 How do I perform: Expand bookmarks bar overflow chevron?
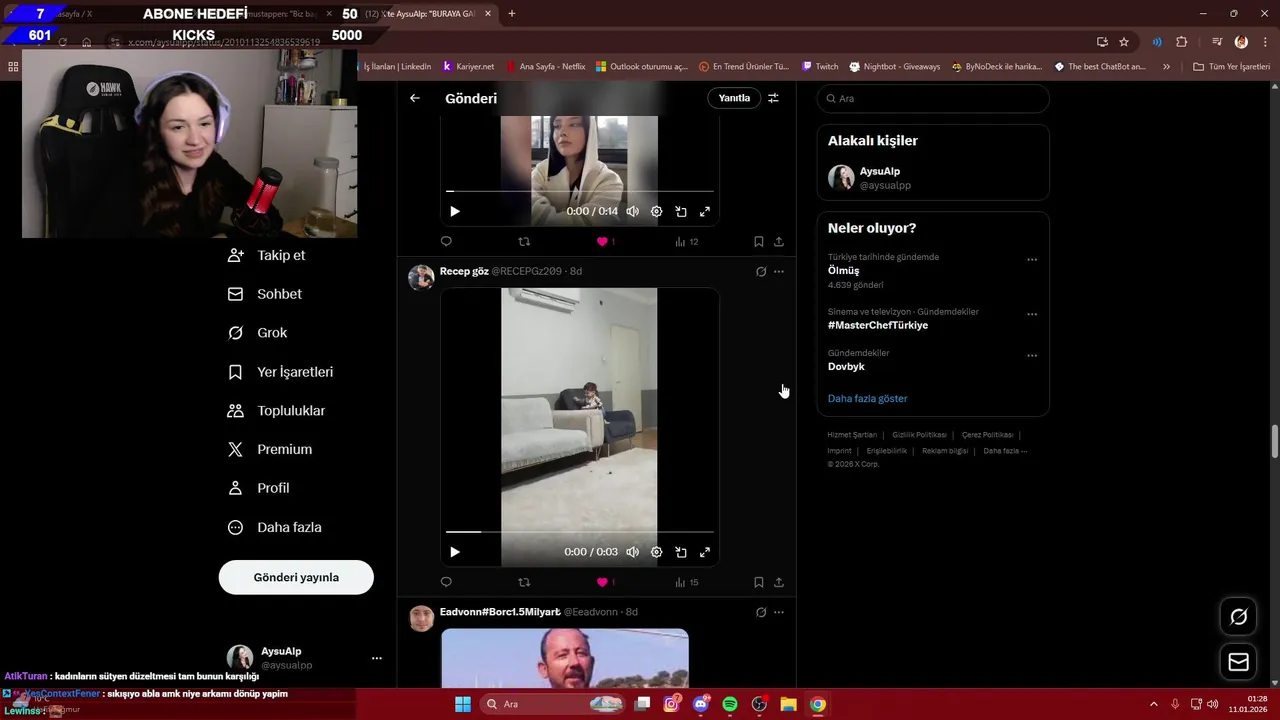point(1166,67)
